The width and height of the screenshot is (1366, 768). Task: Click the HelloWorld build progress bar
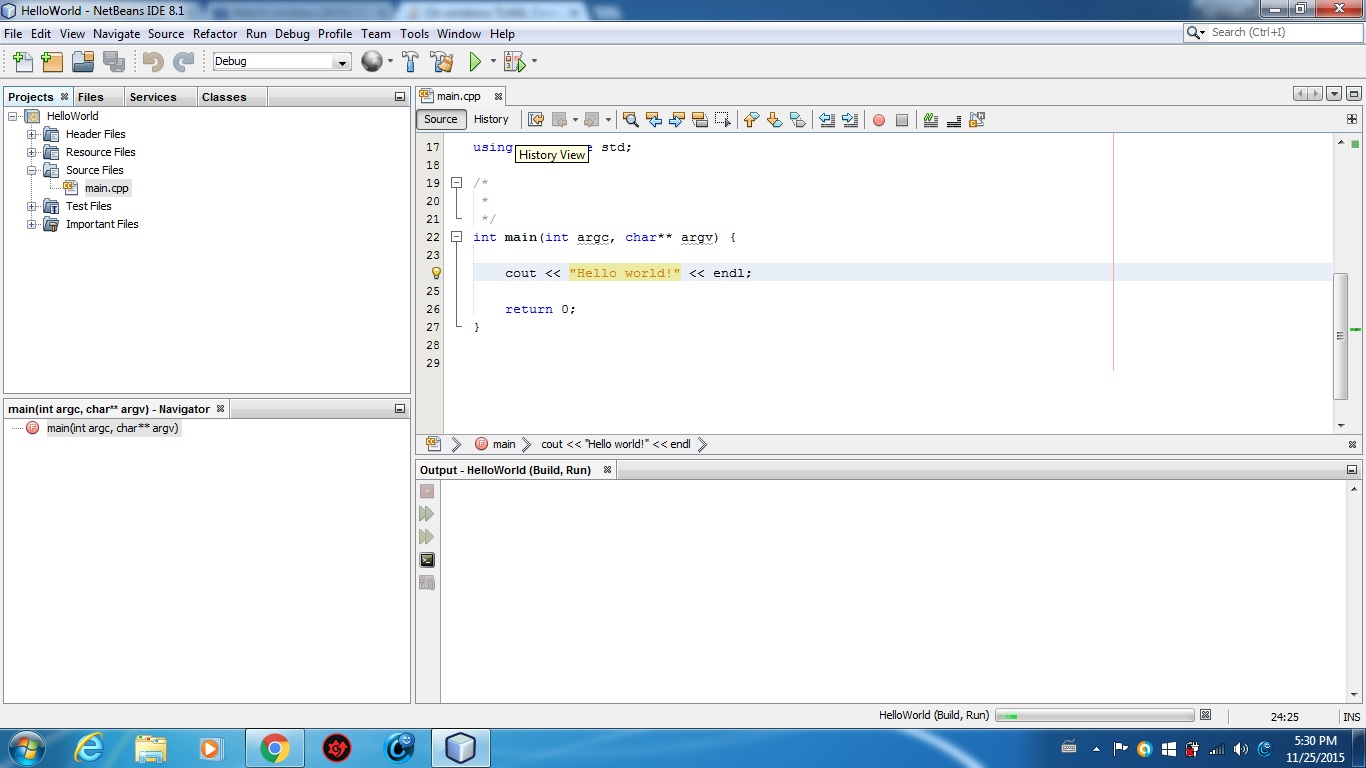coord(1095,716)
